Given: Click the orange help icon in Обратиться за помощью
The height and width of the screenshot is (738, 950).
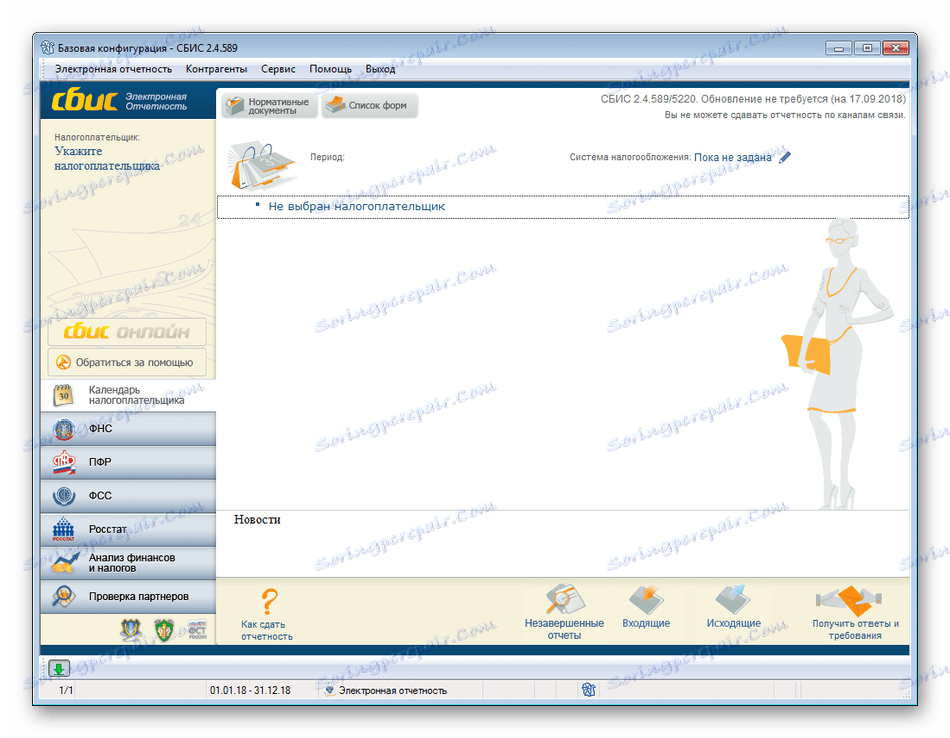Looking at the screenshot, I should [64, 362].
